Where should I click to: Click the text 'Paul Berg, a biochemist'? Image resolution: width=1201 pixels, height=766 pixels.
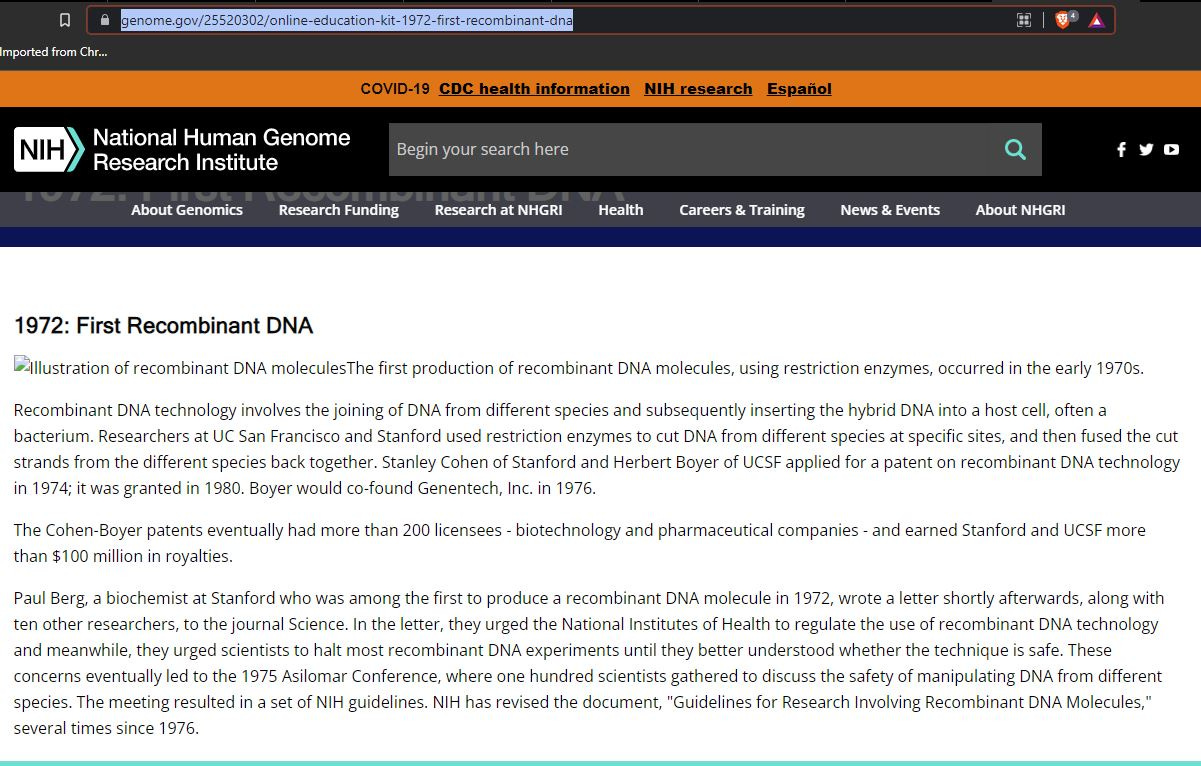[x=101, y=598]
